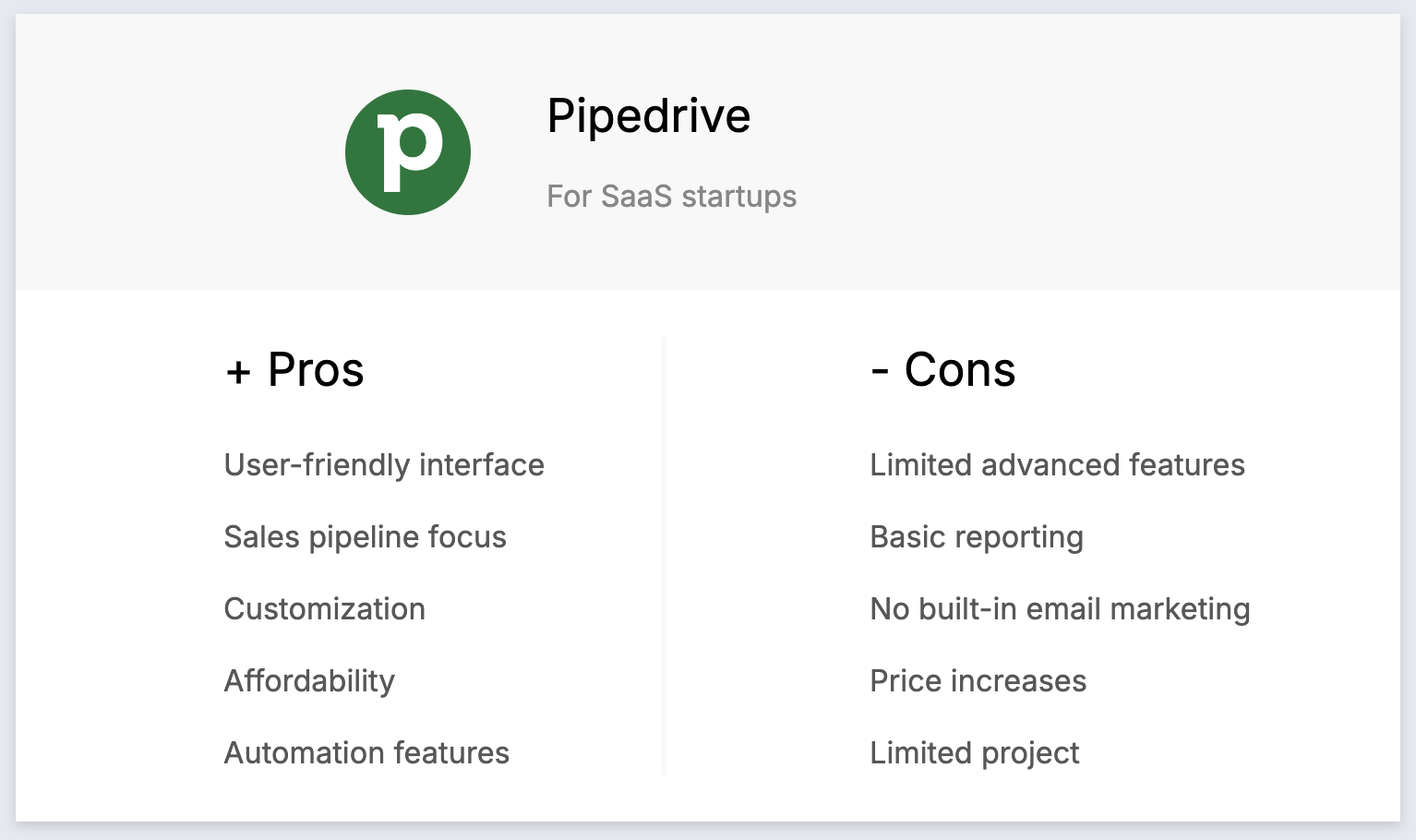
Task: Click the Sales pipeline focus entry
Action: [365, 537]
